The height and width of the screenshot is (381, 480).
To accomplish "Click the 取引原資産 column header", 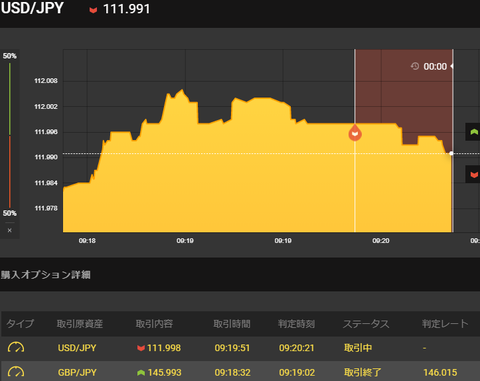I will click(x=80, y=324).
